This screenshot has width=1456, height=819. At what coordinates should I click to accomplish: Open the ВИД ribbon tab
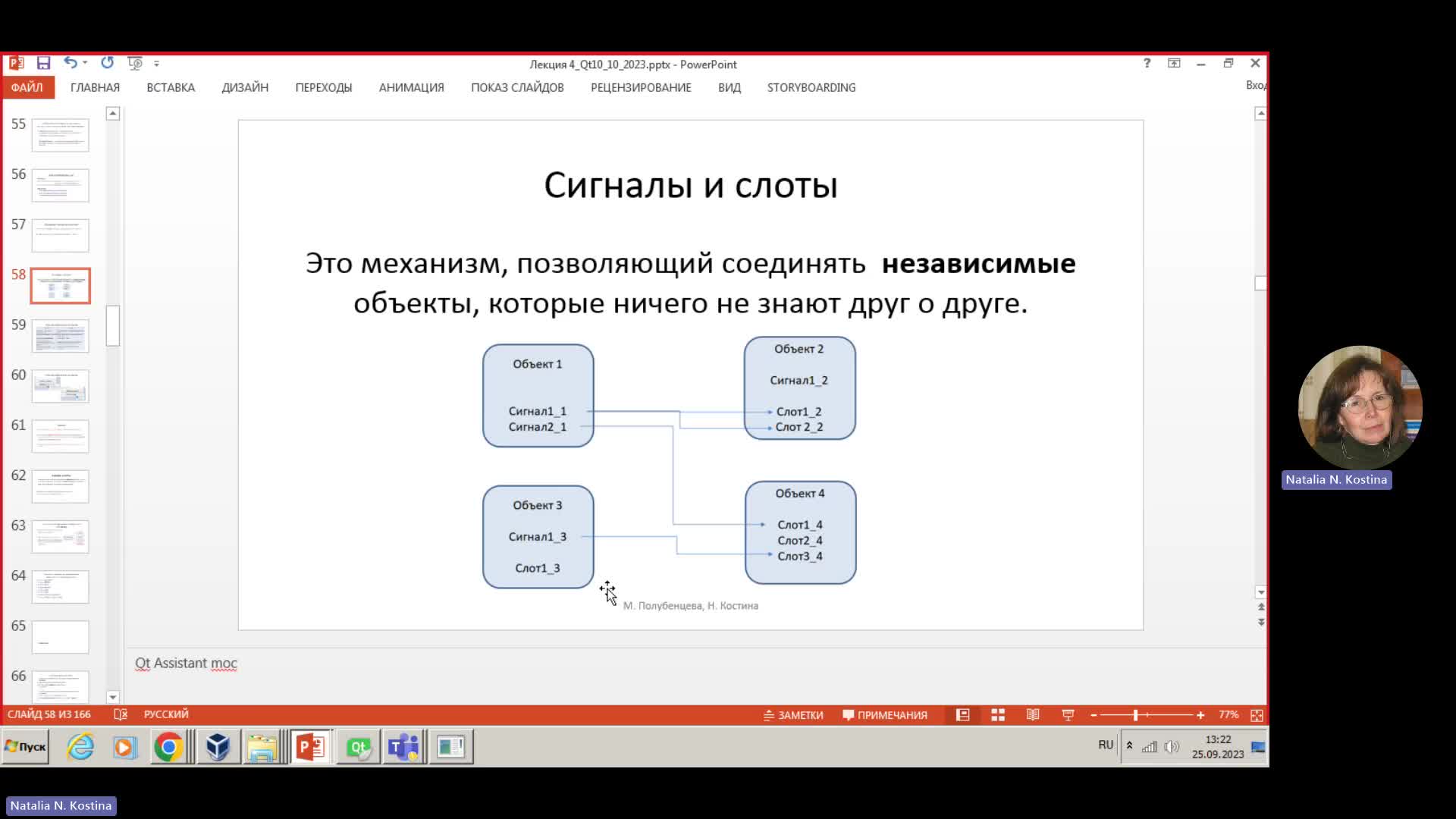730,87
